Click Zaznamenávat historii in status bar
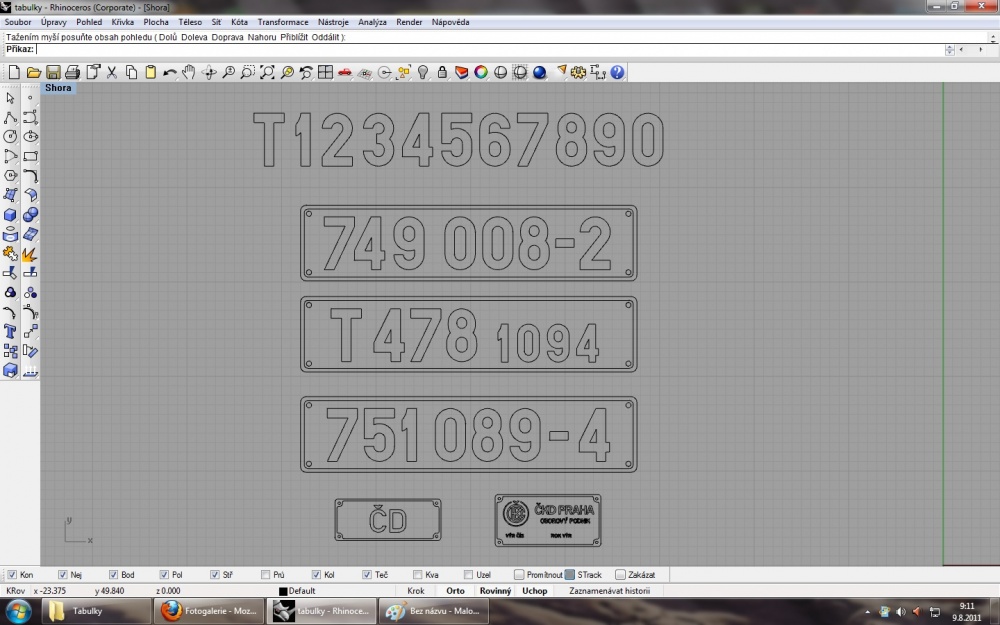Screen dimensions: 1000x625 click(610, 591)
